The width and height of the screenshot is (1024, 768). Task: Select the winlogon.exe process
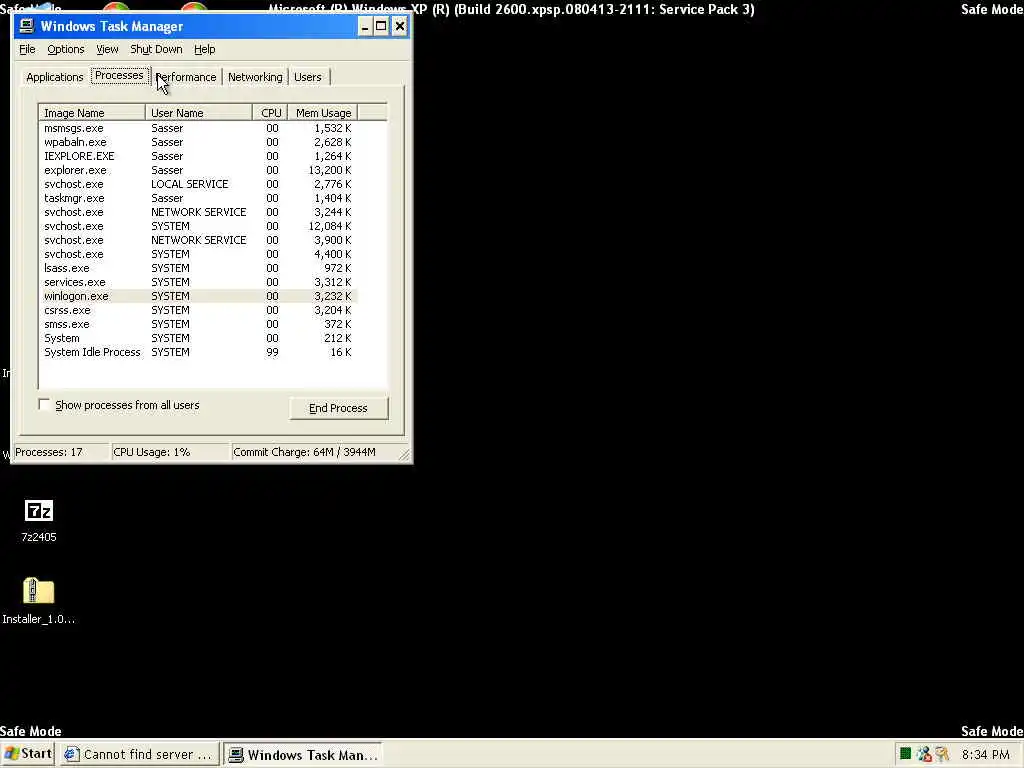coord(198,296)
